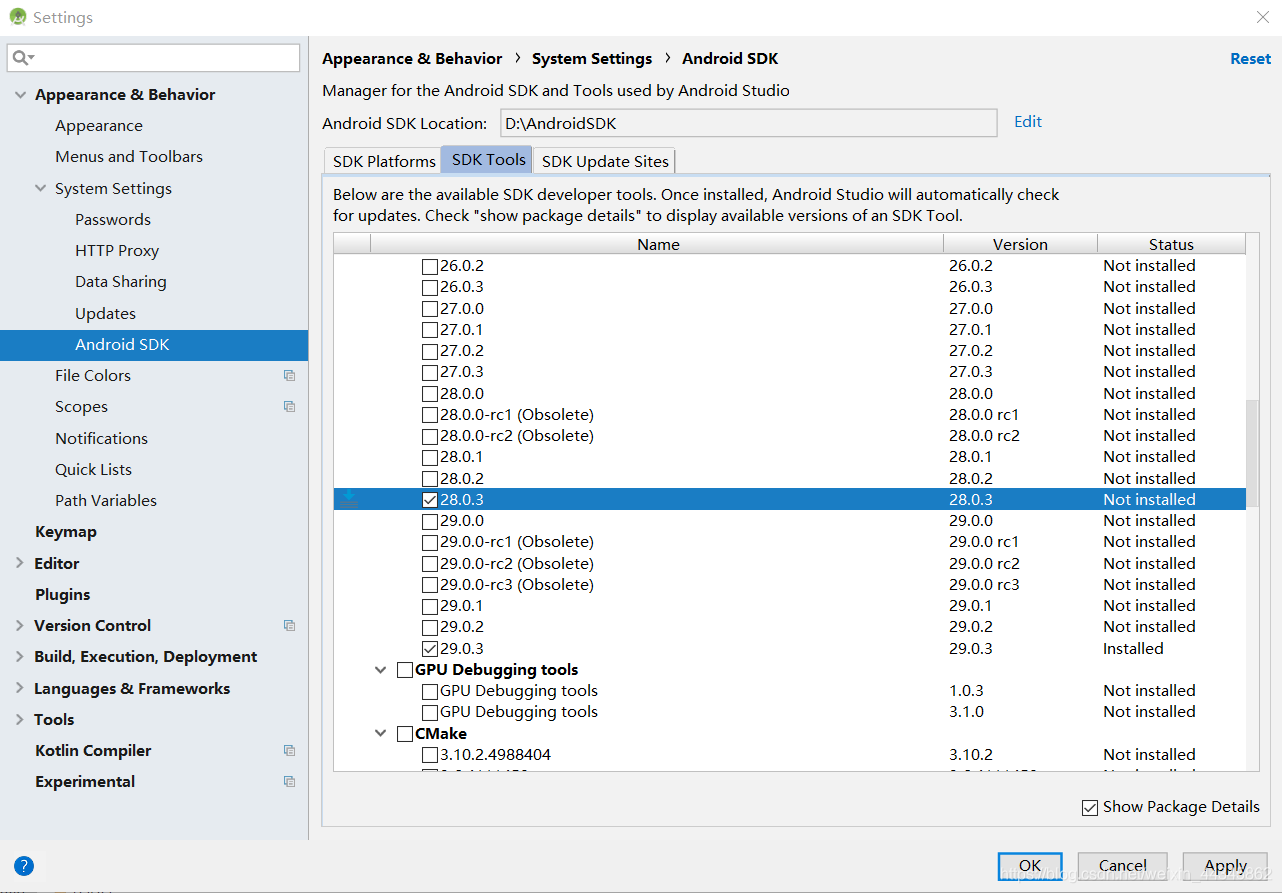Select the 29.0.0-rc3 (Obsolete) row

coord(790,585)
